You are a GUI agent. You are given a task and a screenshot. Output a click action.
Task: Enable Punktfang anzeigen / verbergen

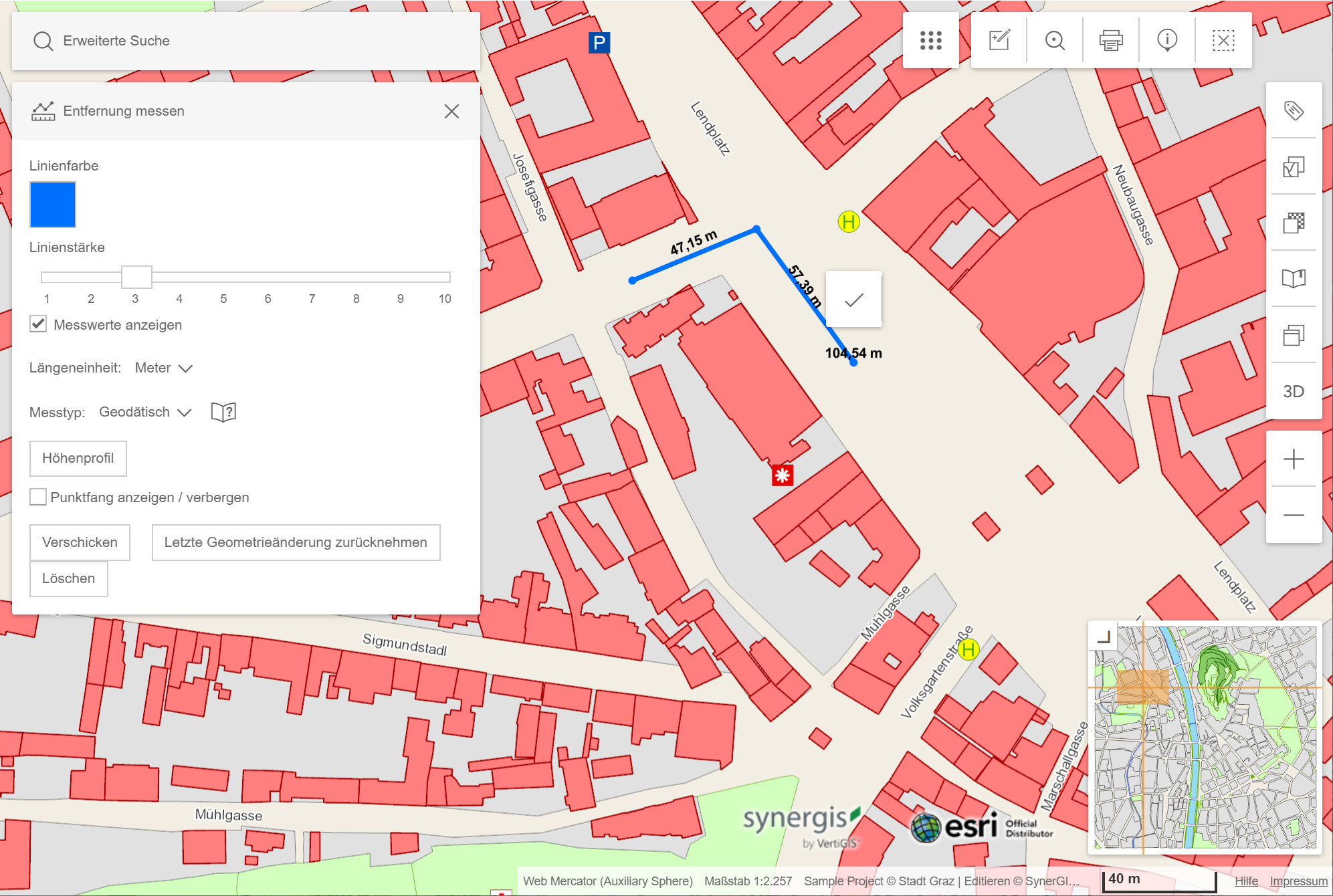pos(37,497)
